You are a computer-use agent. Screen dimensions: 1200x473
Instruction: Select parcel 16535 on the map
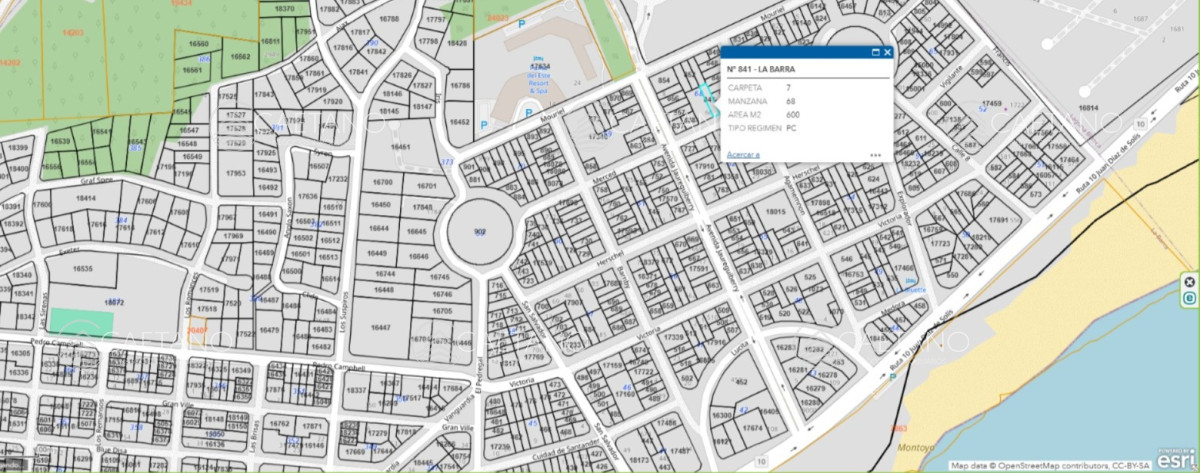click(x=82, y=269)
